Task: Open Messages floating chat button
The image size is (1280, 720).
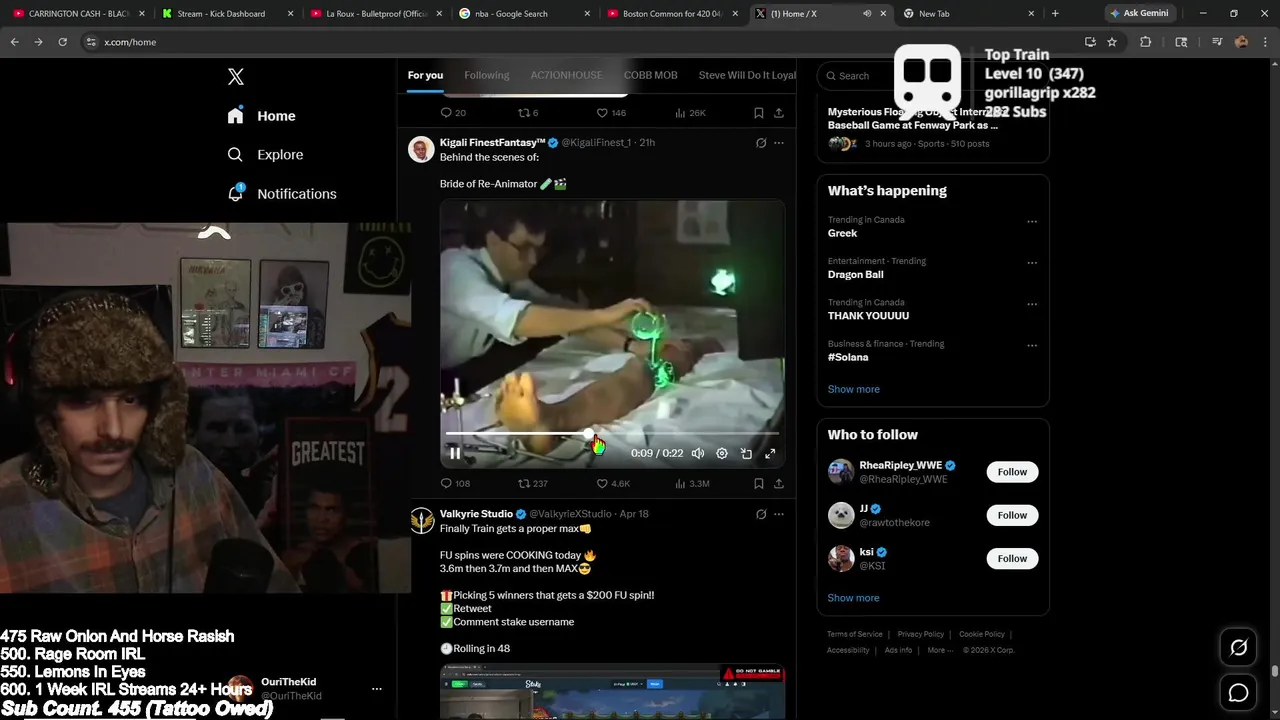Action: 1238,692
